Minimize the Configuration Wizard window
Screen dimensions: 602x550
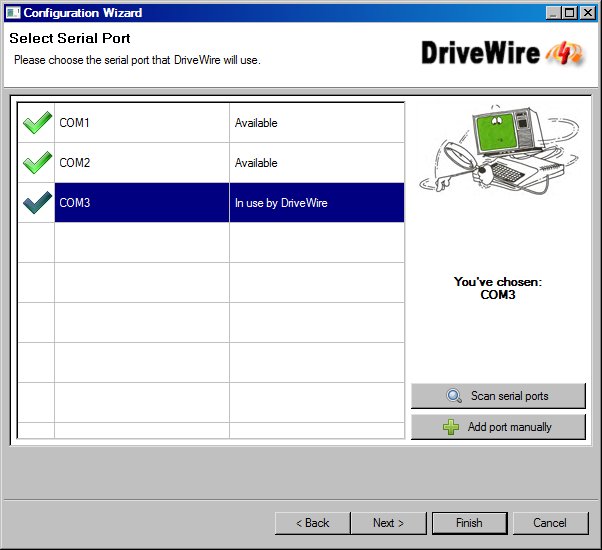pyautogui.click(x=553, y=13)
